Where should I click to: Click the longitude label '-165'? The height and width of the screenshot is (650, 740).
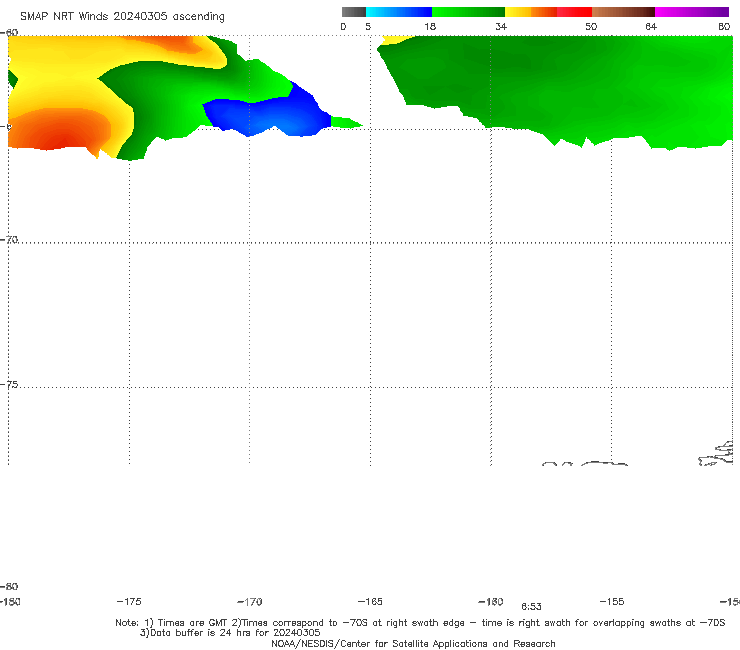point(370,601)
